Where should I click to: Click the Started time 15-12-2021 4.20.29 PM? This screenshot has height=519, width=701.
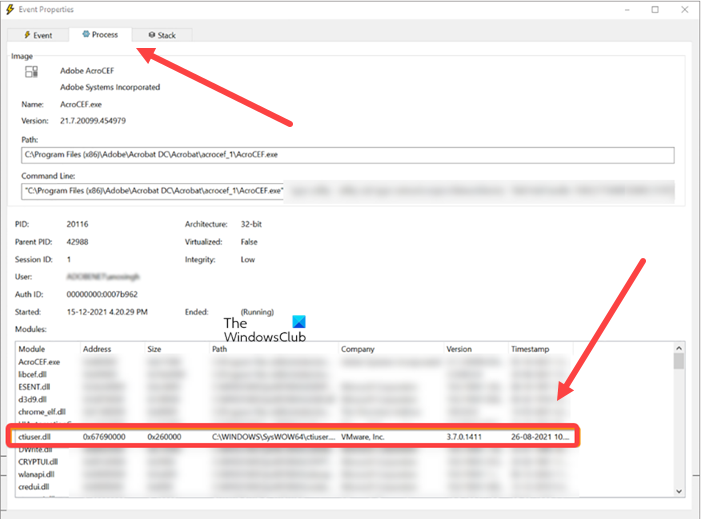(107, 312)
